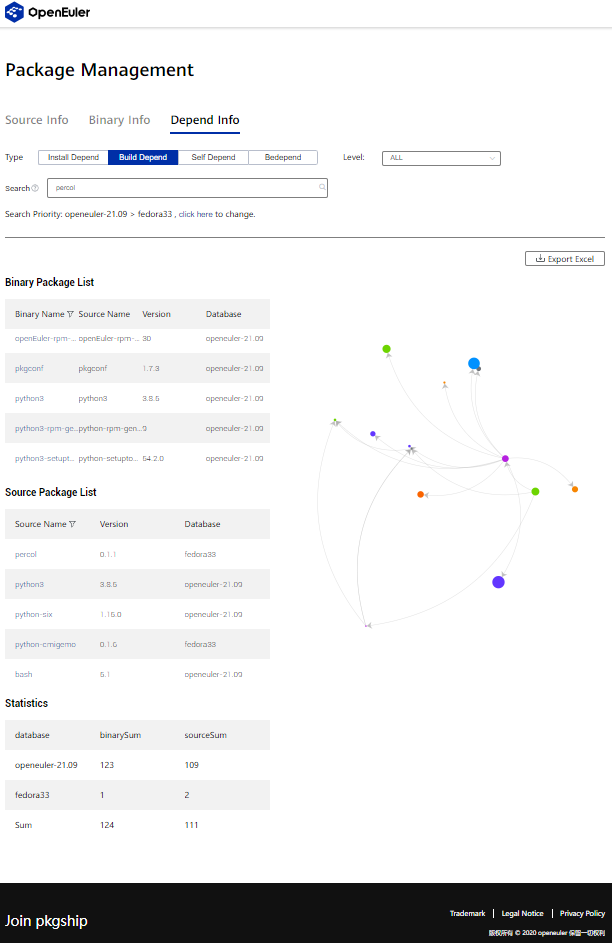
Task: Click the Search help question-mark icon
Action: click(35, 188)
